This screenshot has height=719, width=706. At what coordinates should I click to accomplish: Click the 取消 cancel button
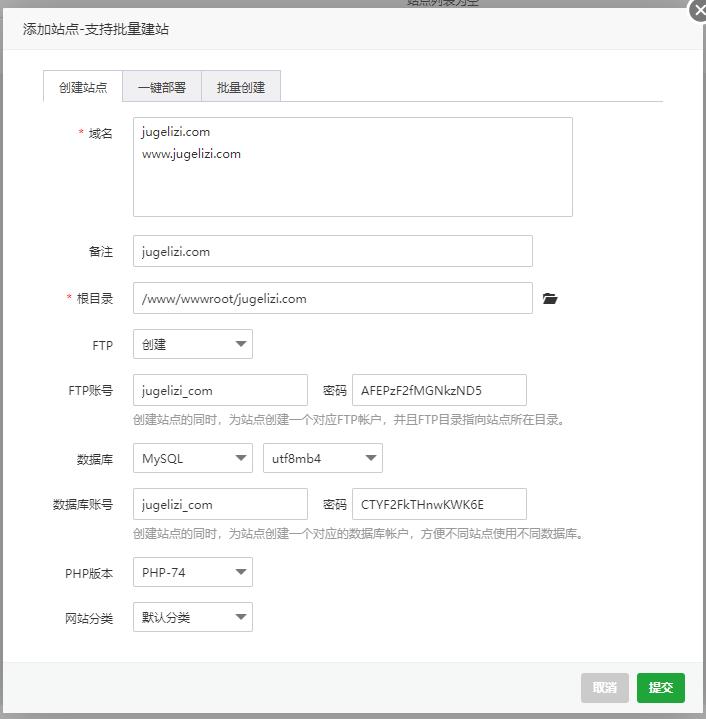point(604,687)
